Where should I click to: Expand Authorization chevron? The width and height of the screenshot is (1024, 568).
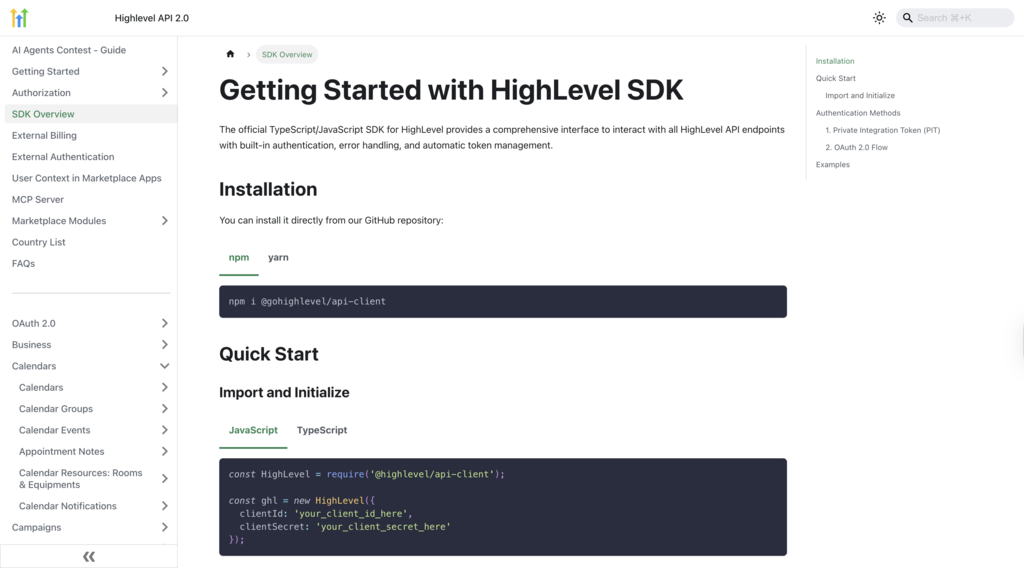tap(165, 93)
